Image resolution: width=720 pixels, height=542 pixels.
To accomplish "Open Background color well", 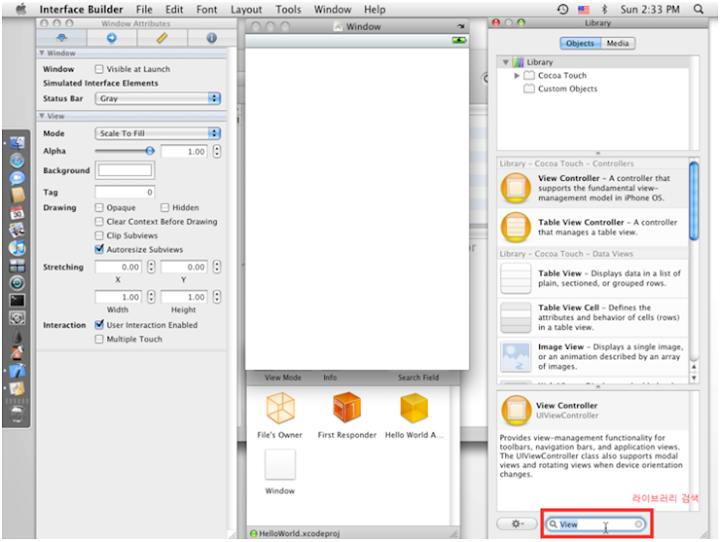I will point(125,170).
